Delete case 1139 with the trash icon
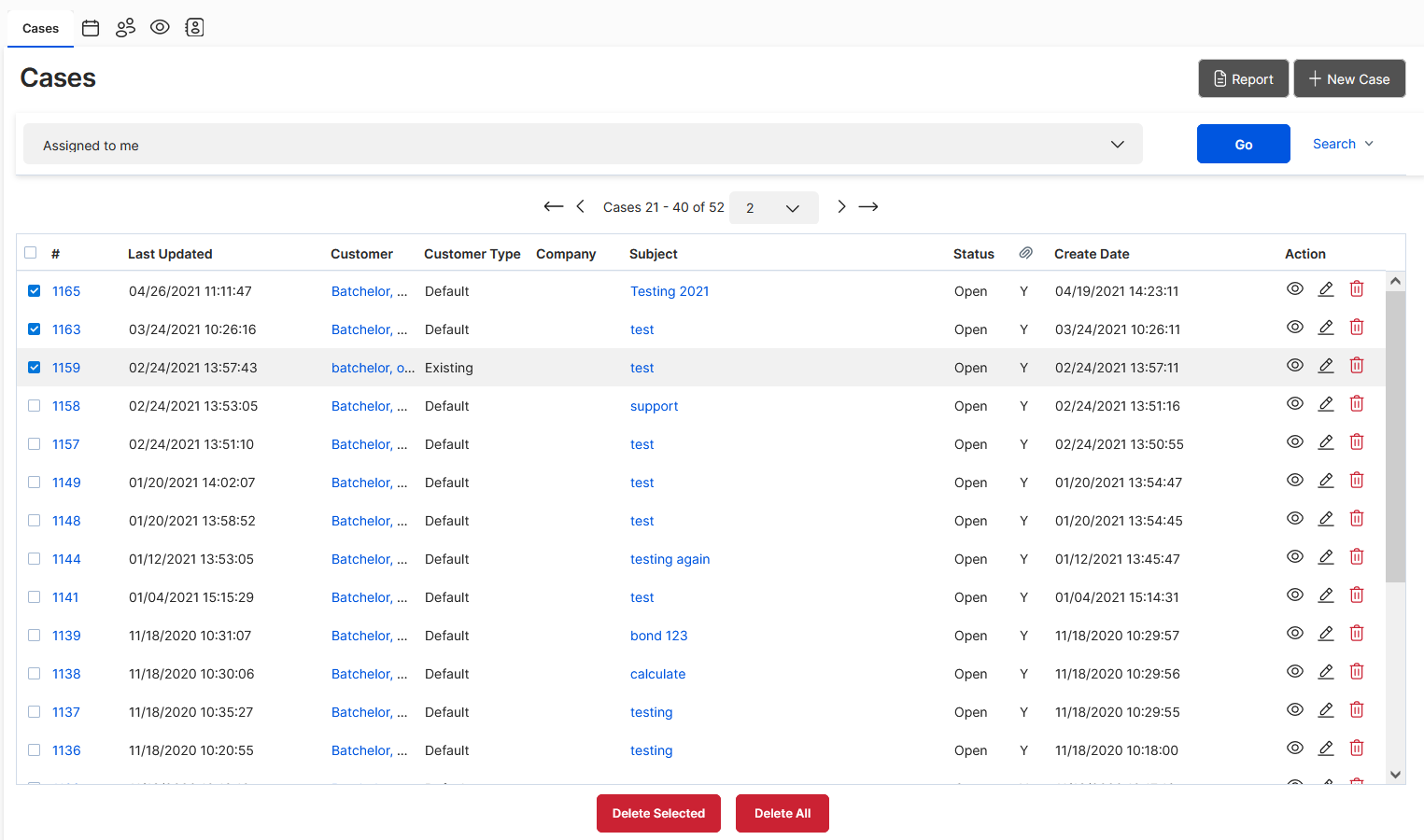Screen dimensions: 1424x840 click(1357, 634)
